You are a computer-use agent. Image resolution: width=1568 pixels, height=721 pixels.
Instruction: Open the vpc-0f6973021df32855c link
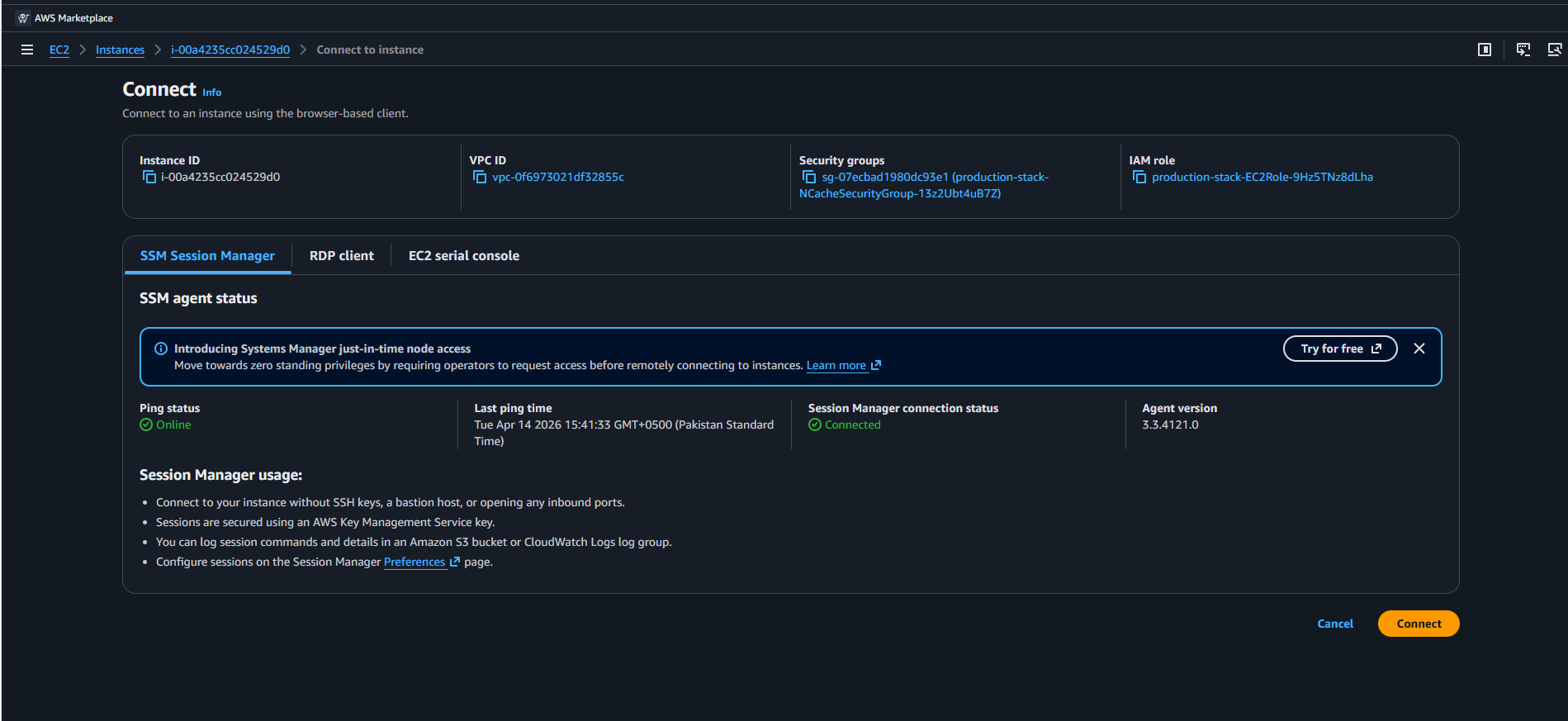pos(558,177)
